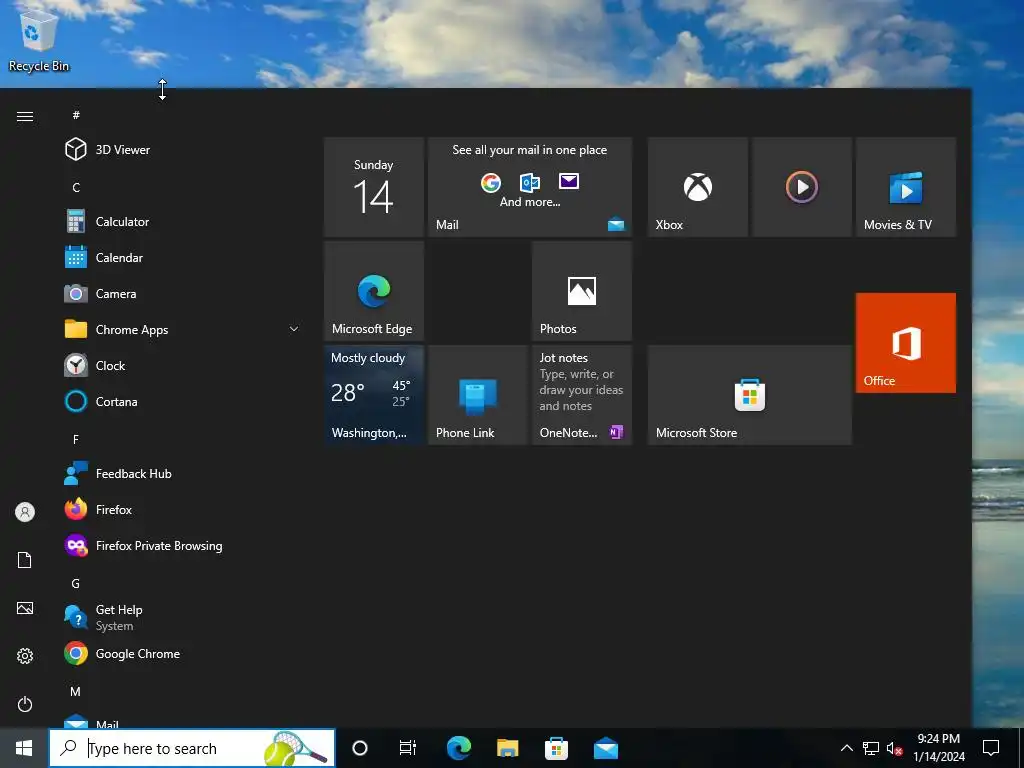Image resolution: width=1024 pixels, height=768 pixels.
Task: Click the Windows Start button
Action: point(24,748)
